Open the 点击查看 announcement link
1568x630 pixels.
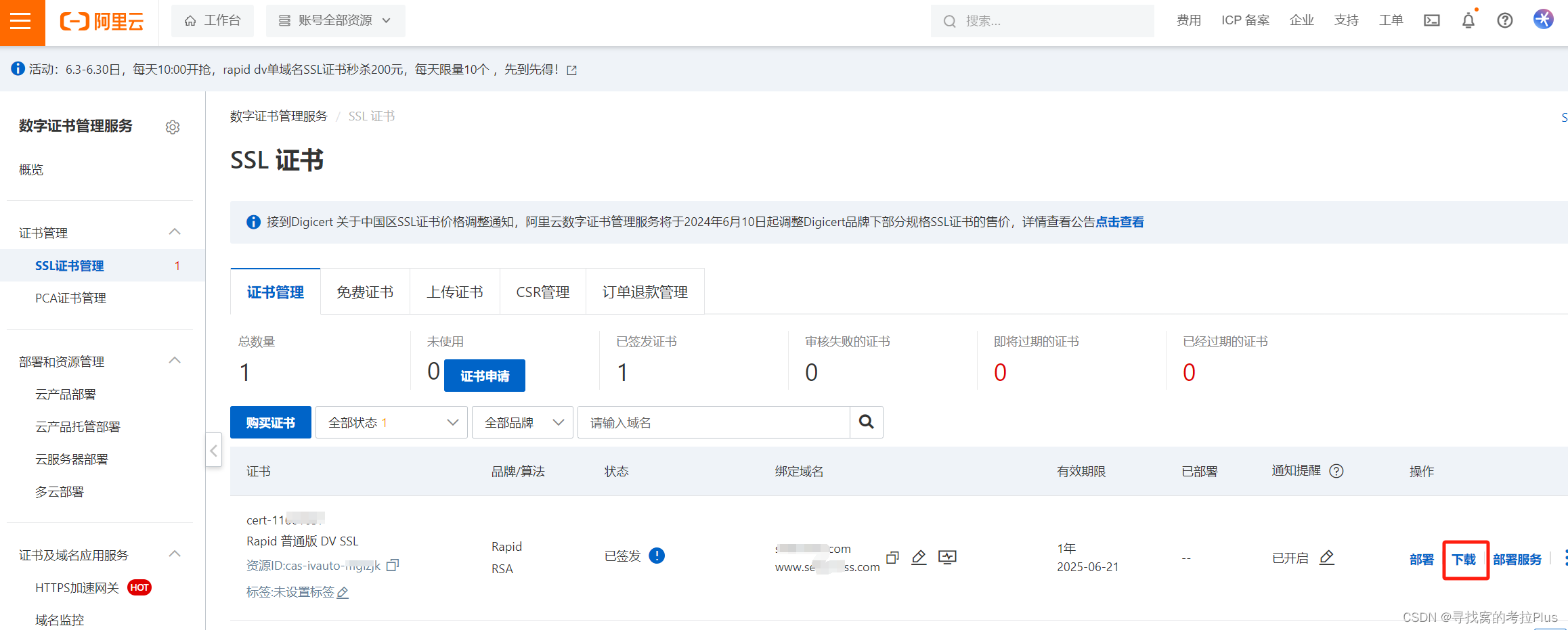click(1120, 222)
